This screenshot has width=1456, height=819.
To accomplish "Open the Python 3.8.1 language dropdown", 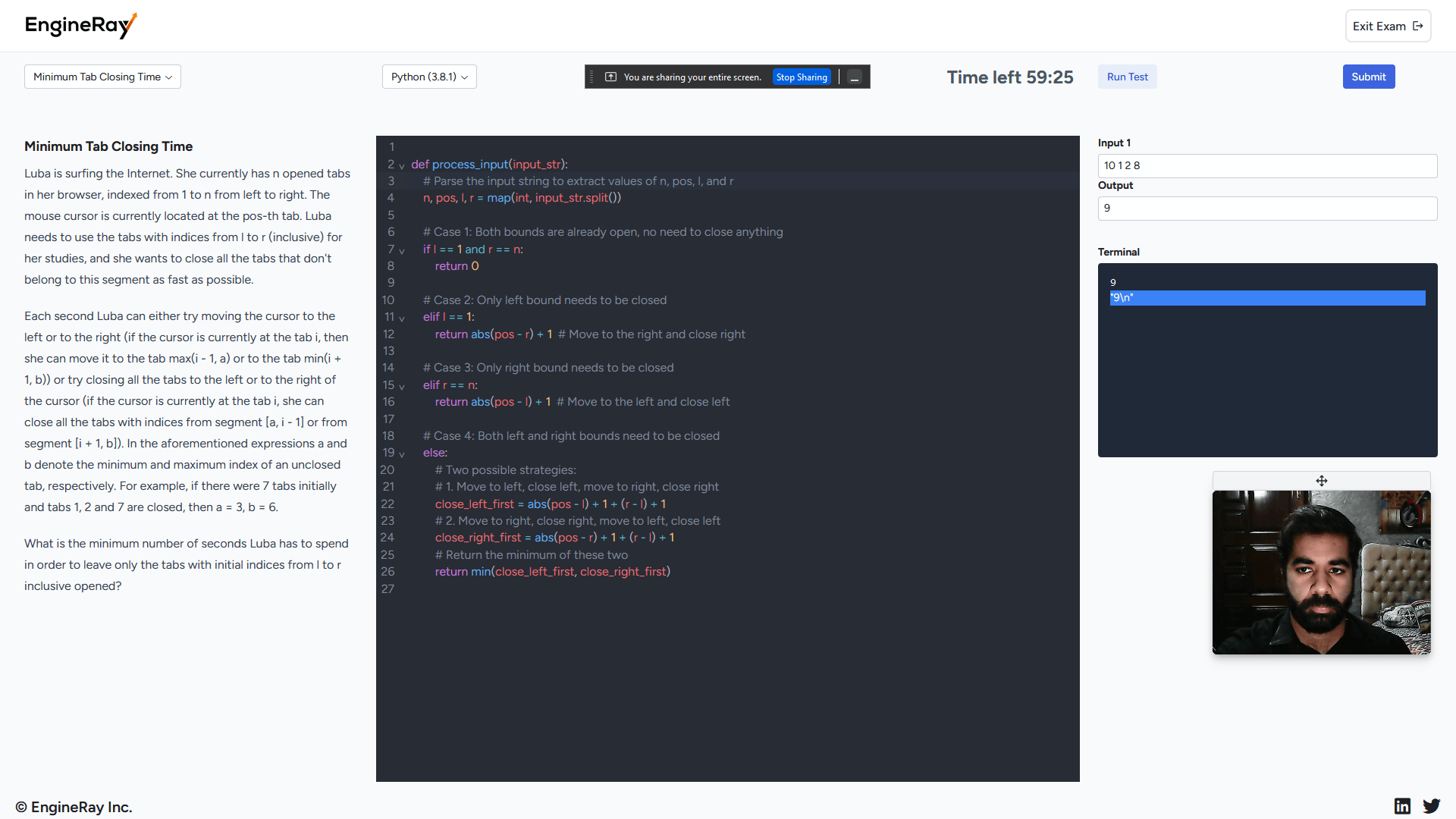I will 428,76.
